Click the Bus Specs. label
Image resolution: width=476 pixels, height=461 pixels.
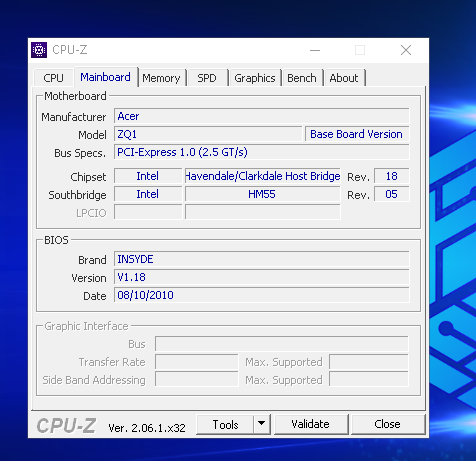tap(80, 153)
